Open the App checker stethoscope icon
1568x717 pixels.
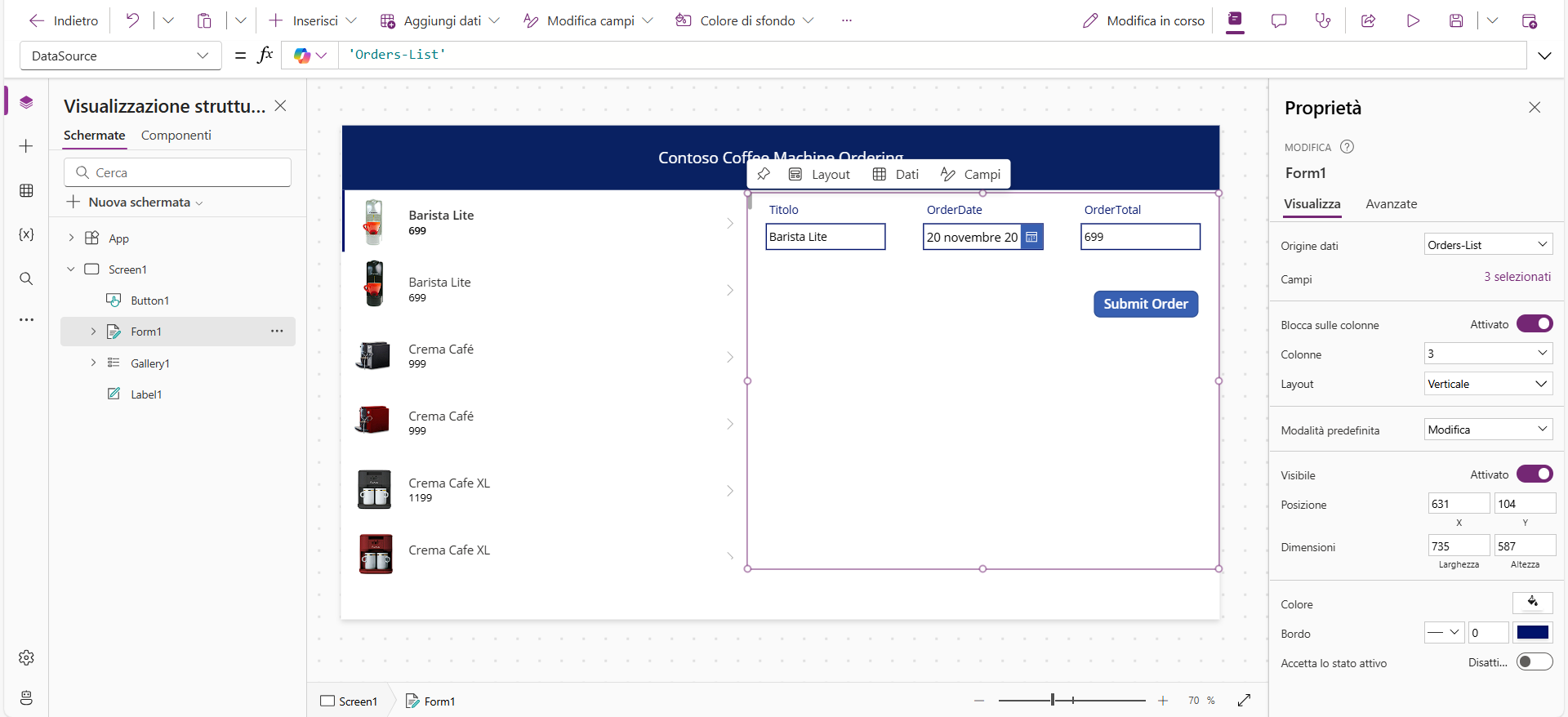click(x=1323, y=20)
